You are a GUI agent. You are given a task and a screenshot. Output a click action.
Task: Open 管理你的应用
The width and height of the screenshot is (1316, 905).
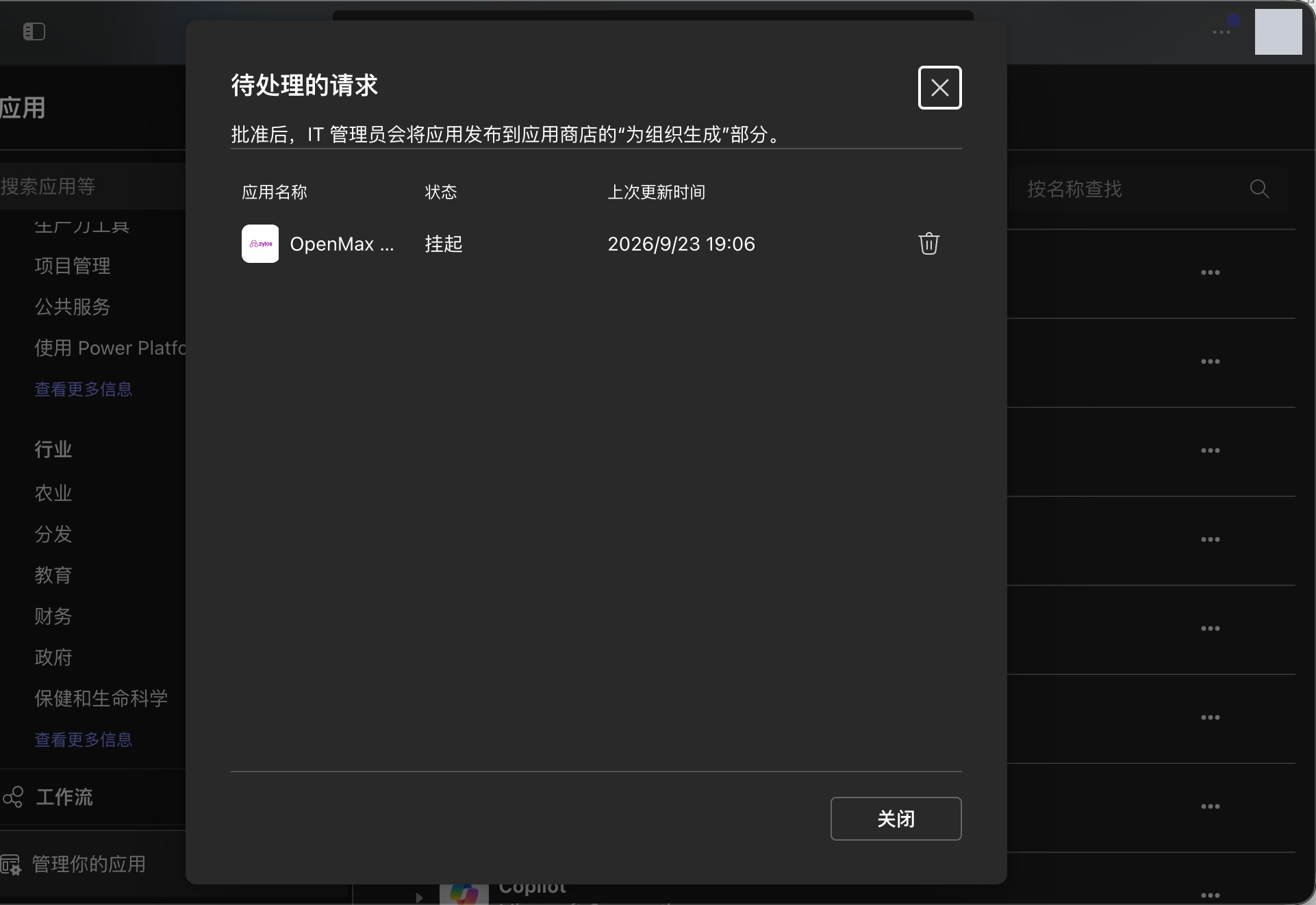tap(89, 864)
